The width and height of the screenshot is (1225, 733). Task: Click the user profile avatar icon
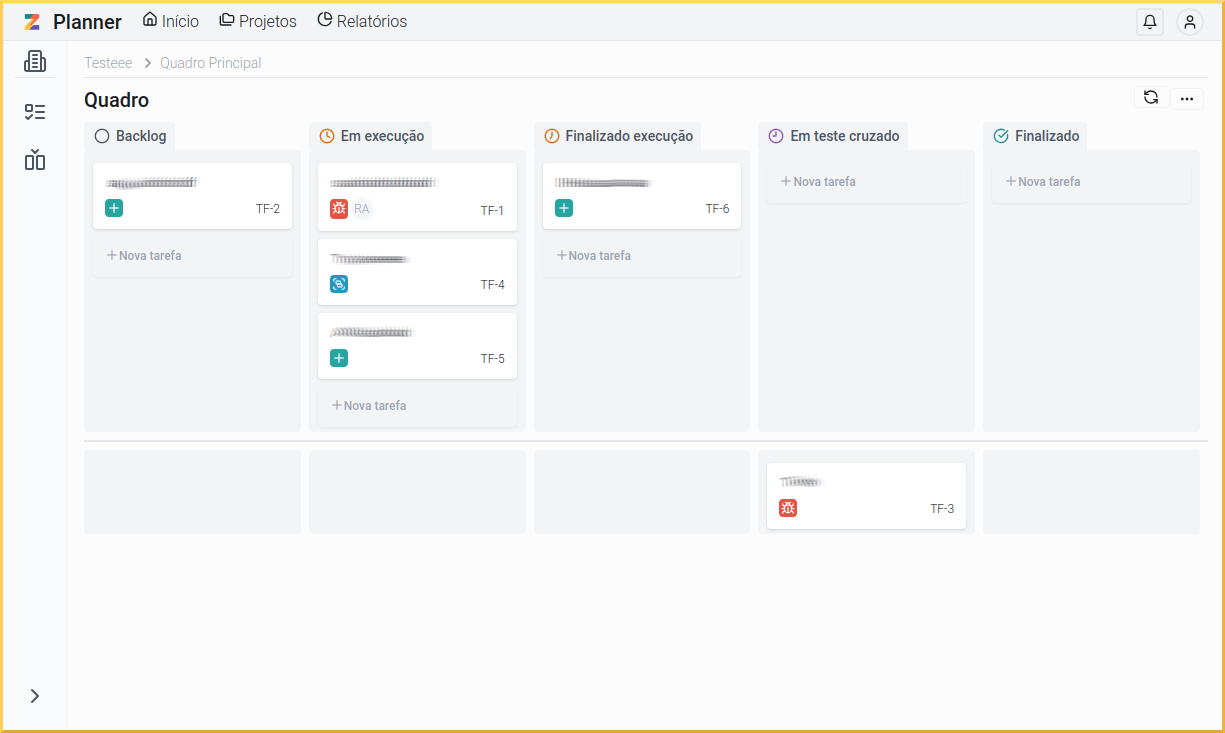coord(1189,22)
